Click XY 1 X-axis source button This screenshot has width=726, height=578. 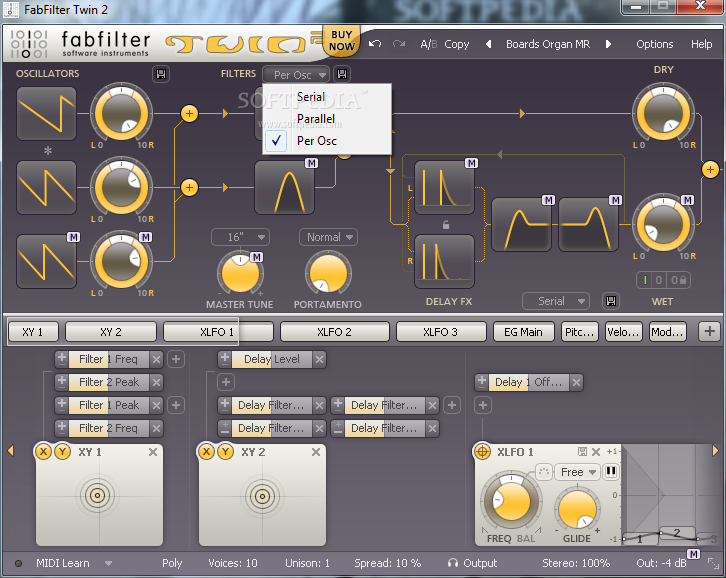[43, 452]
